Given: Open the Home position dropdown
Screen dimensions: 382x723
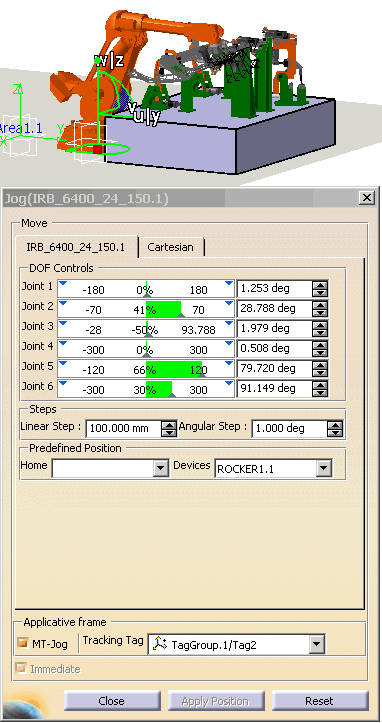Looking at the screenshot, I should 161,469.
